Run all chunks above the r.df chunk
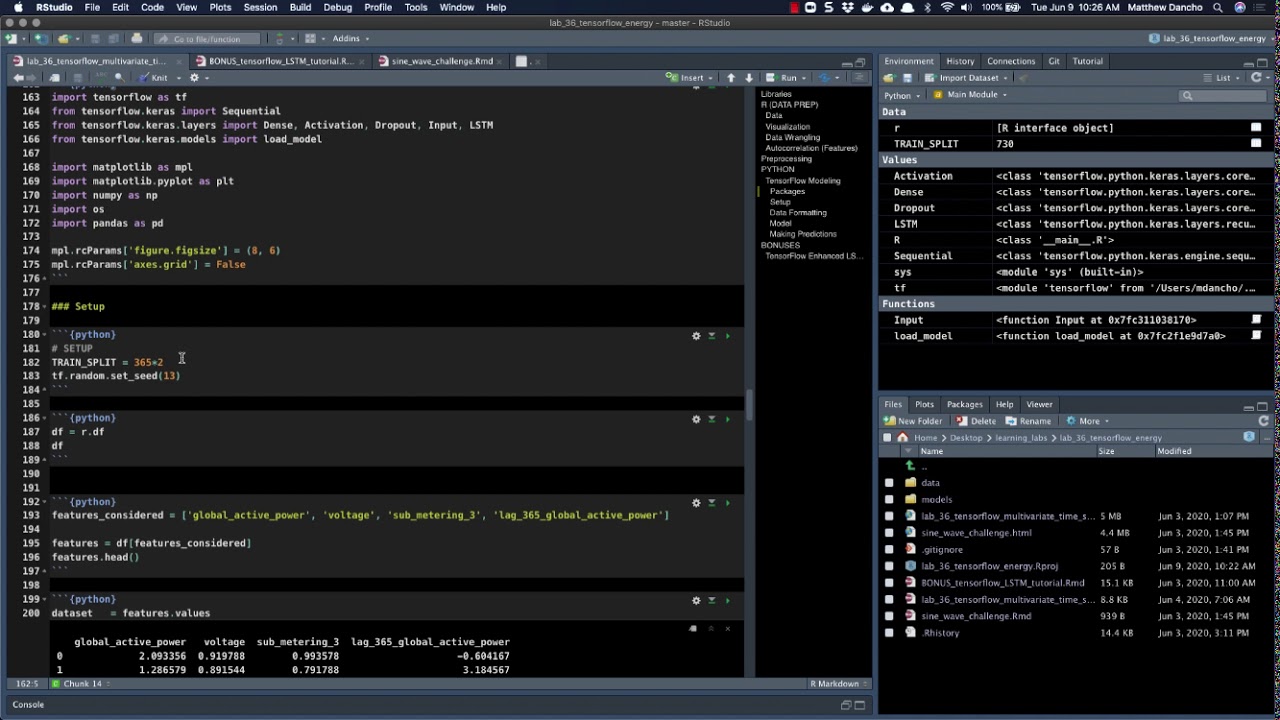 click(711, 419)
